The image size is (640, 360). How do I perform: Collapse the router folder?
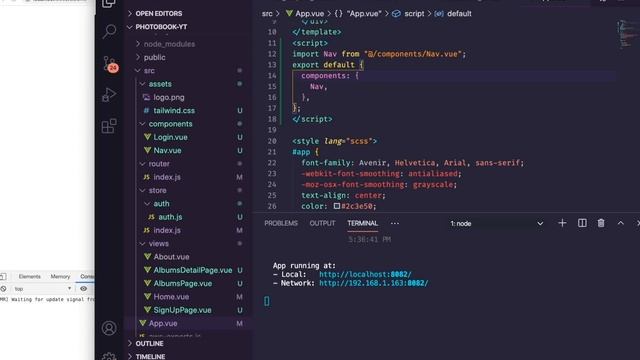coord(159,164)
